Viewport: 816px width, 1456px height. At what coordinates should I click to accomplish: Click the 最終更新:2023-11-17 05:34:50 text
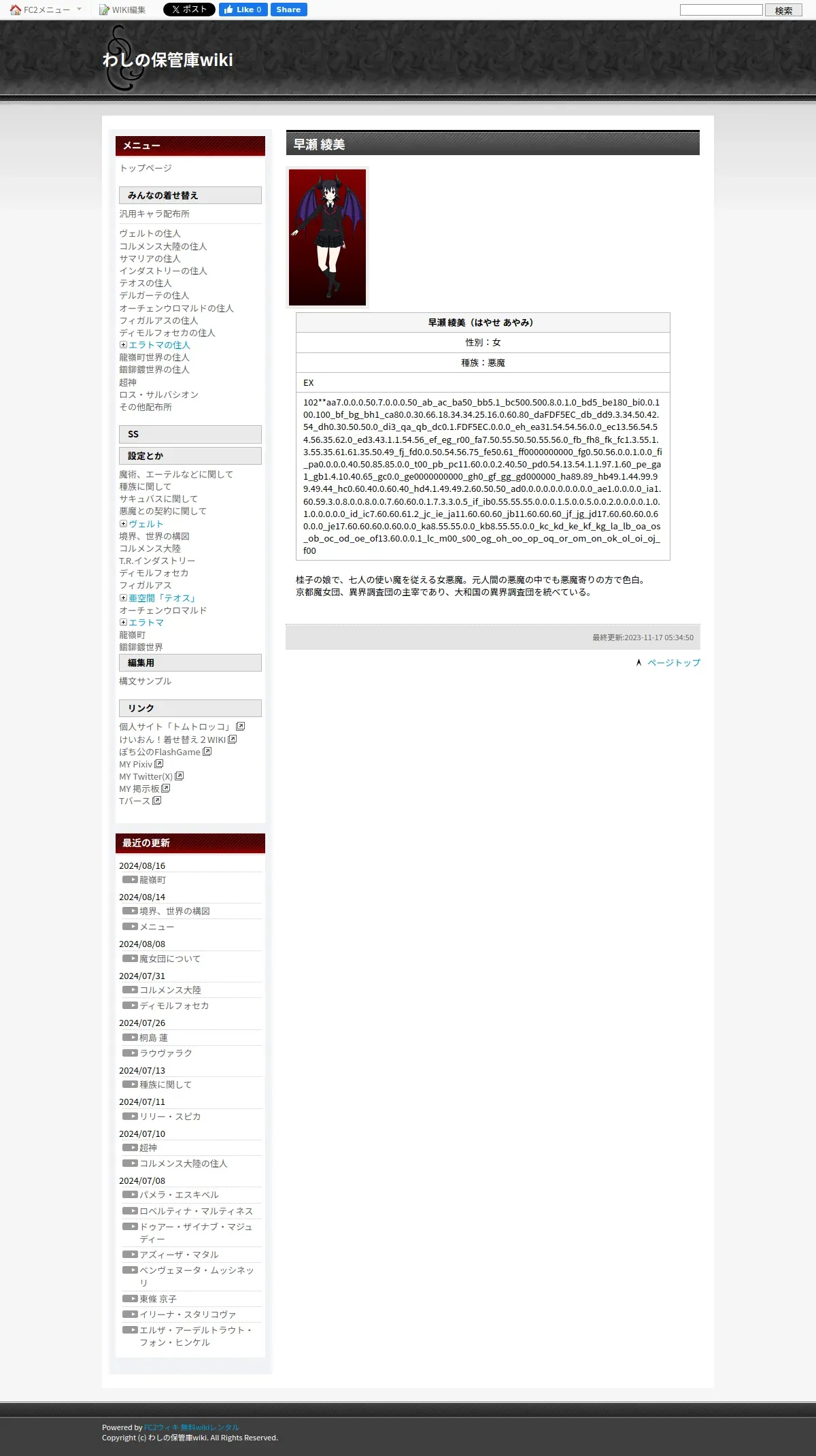pos(643,638)
